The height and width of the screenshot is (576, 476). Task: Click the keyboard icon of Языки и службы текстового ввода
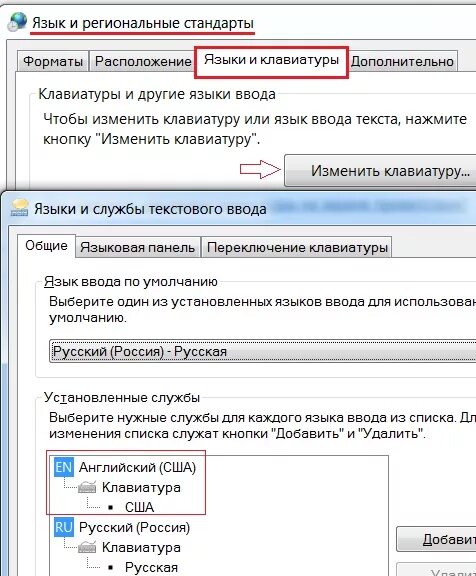[19, 208]
